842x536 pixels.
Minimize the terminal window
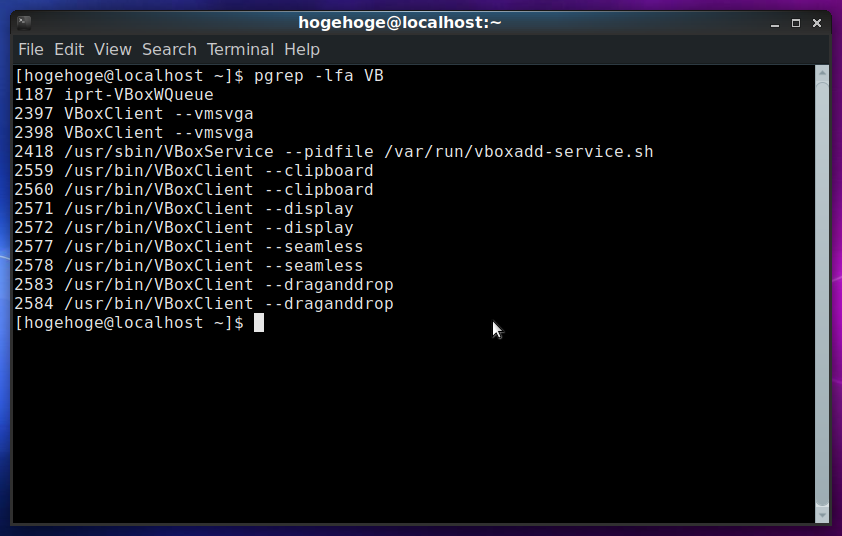774,23
